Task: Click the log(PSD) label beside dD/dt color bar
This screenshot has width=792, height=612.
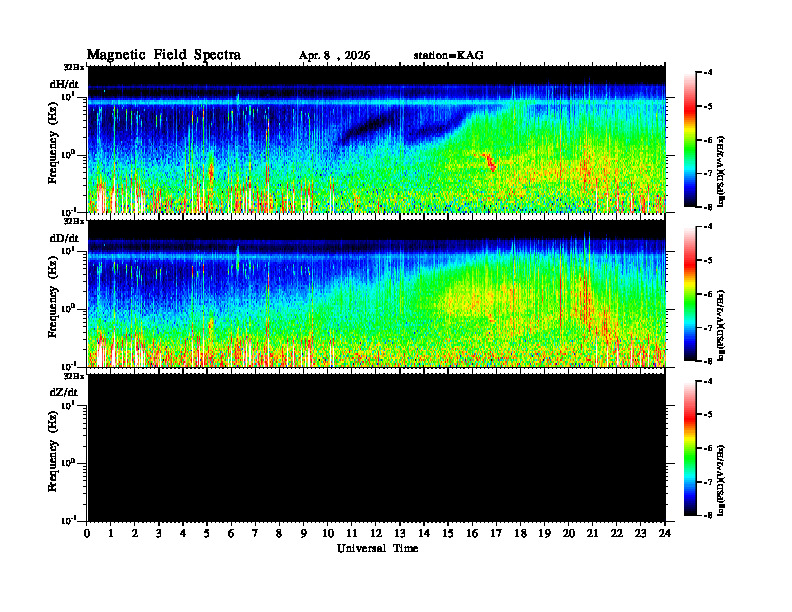Action: 721,325
